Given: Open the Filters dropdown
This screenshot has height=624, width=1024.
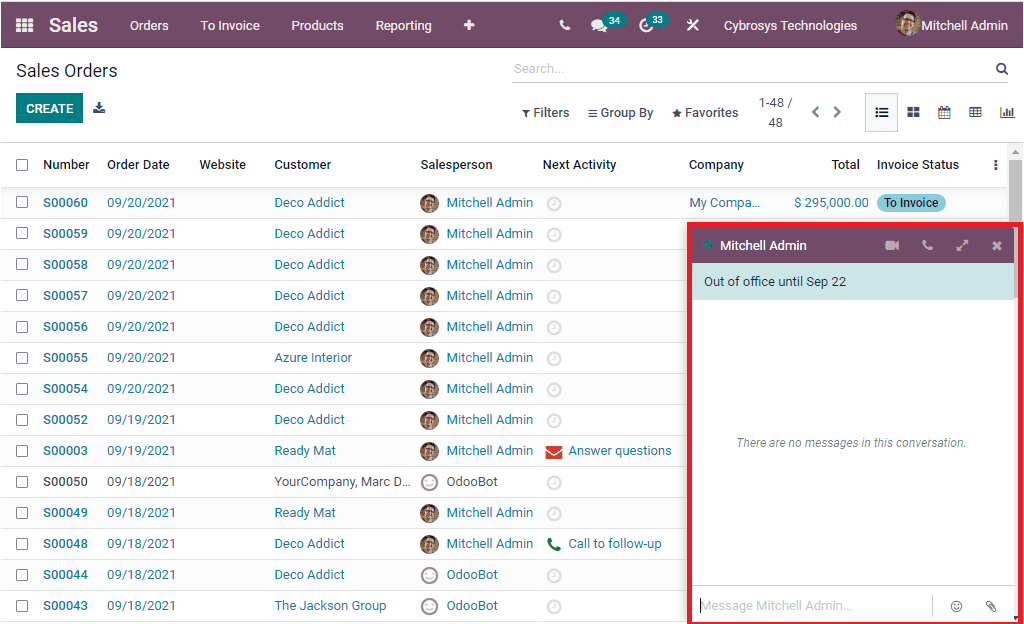Looking at the screenshot, I should pyautogui.click(x=545, y=112).
